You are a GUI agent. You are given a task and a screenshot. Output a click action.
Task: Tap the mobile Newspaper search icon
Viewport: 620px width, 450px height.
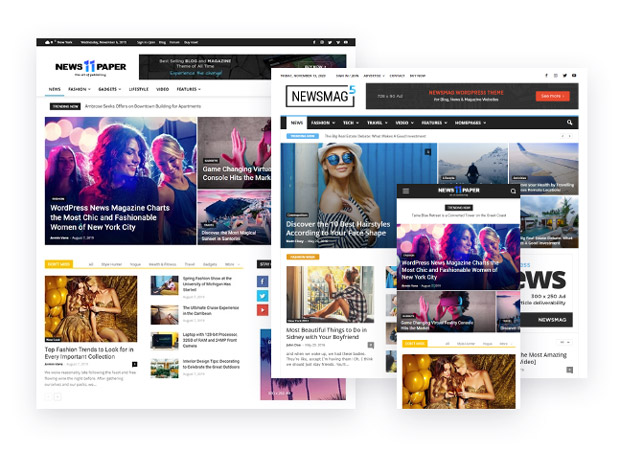[x=514, y=190]
